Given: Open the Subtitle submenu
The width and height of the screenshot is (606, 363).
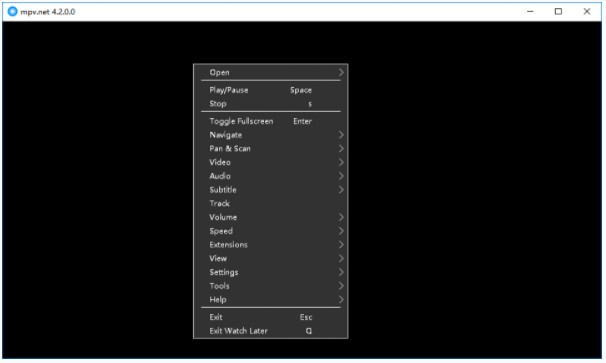Looking at the screenshot, I should [271, 190].
